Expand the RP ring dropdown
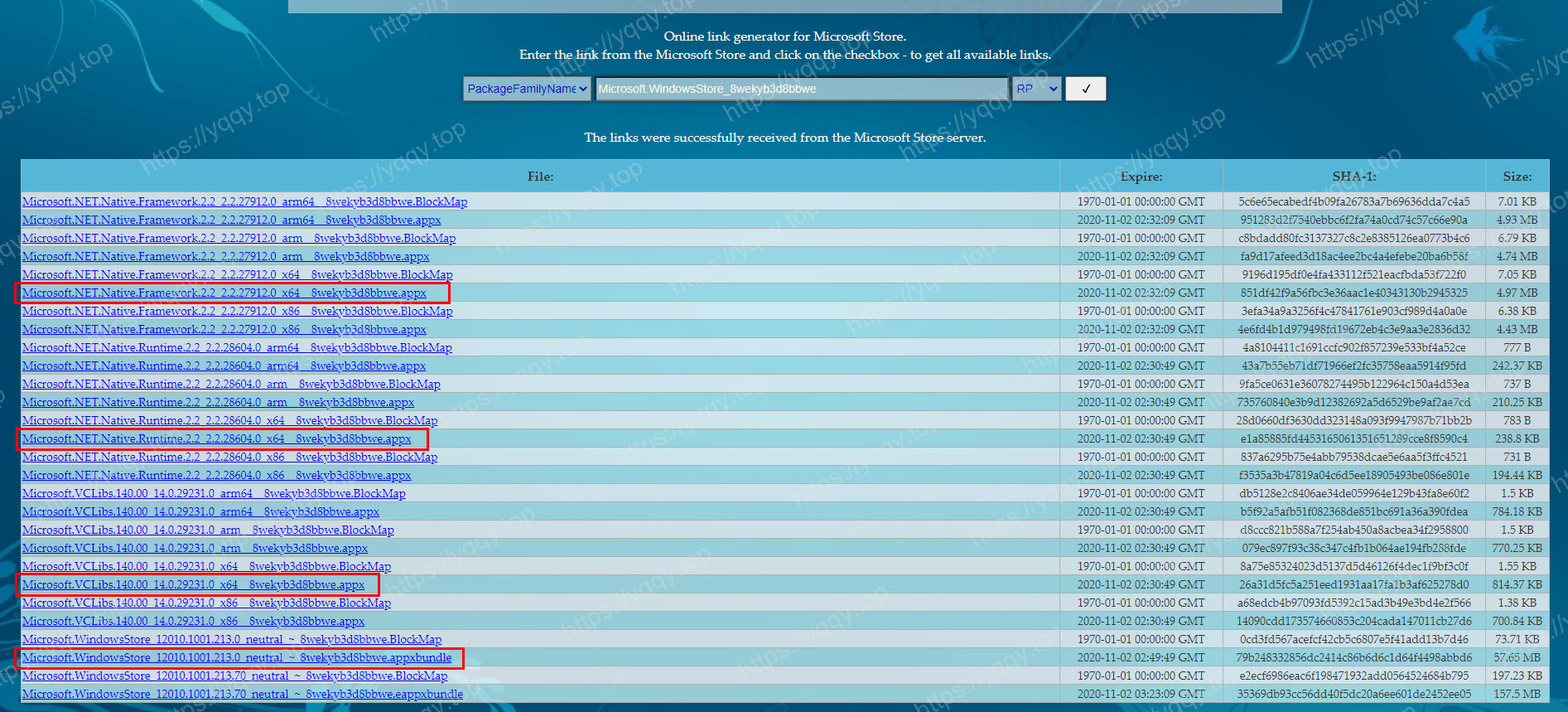 click(x=1036, y=89)
